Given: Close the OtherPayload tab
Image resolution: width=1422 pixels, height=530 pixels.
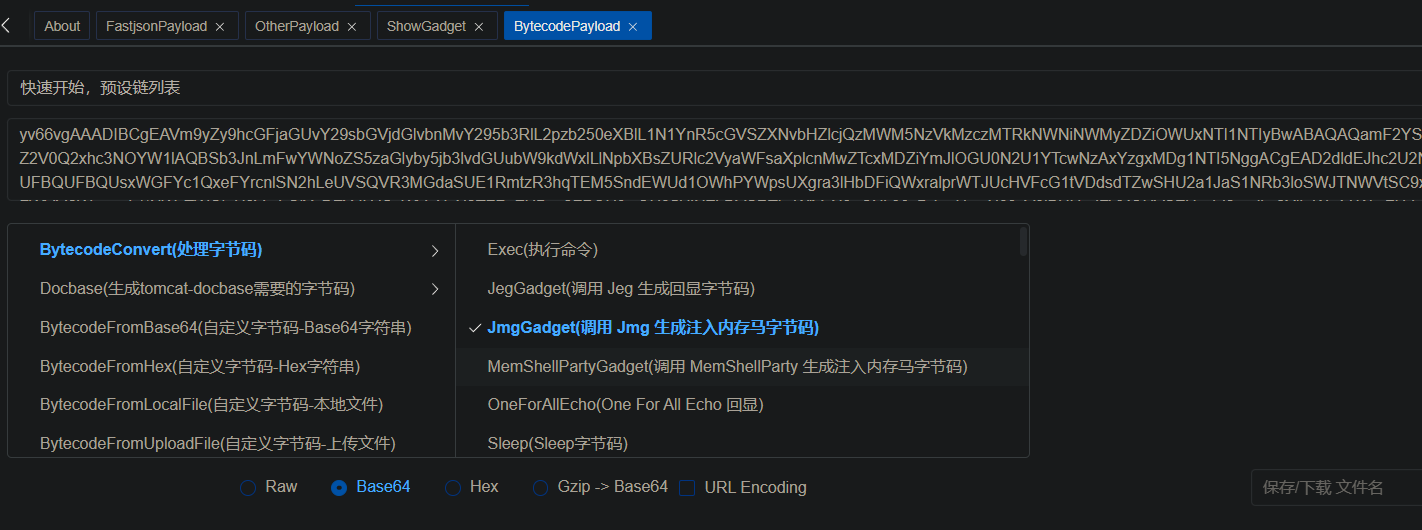Looking at the screenshot, I should click(352, 27).
